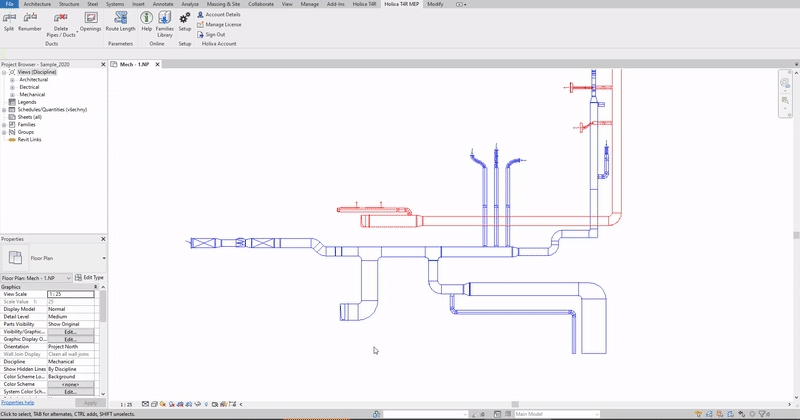This screenshot has height=420, width=800.
Task: Open the Annotate ribbon tab
Action: (x=163, y=4)
